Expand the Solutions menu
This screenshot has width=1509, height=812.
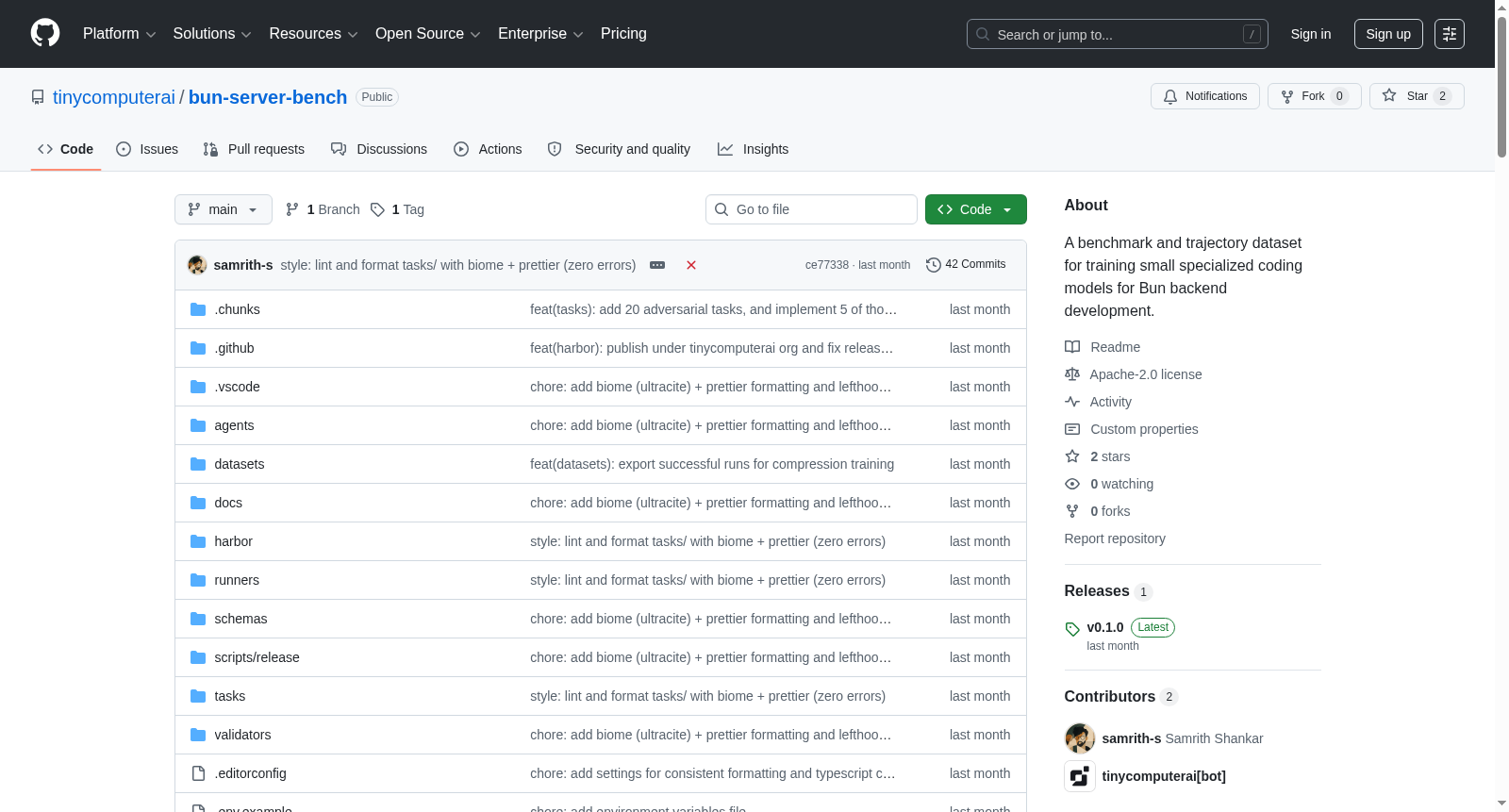click(212, 34)
